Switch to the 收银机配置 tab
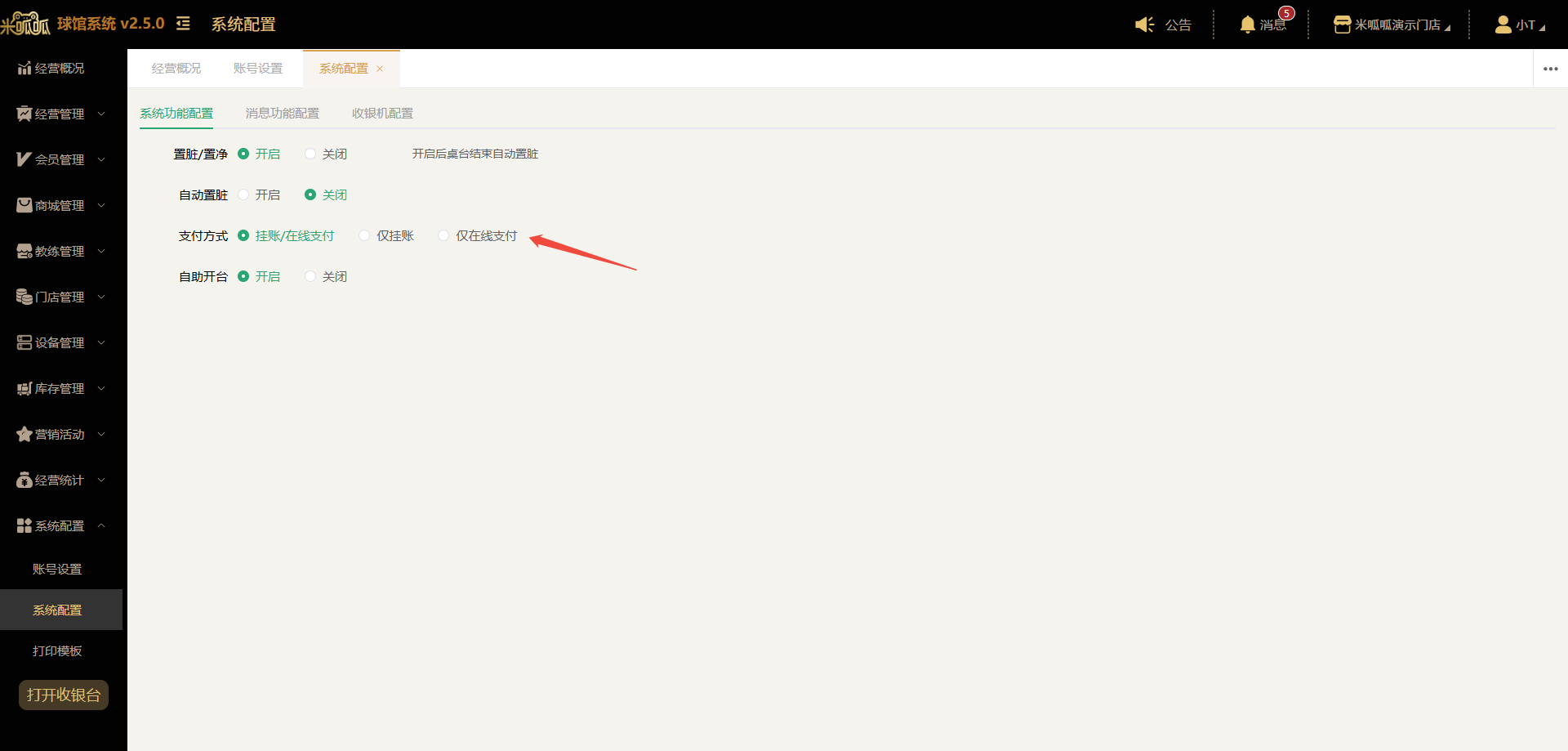This screenshot has height=751, width=1568. click(x=382, y=114)
